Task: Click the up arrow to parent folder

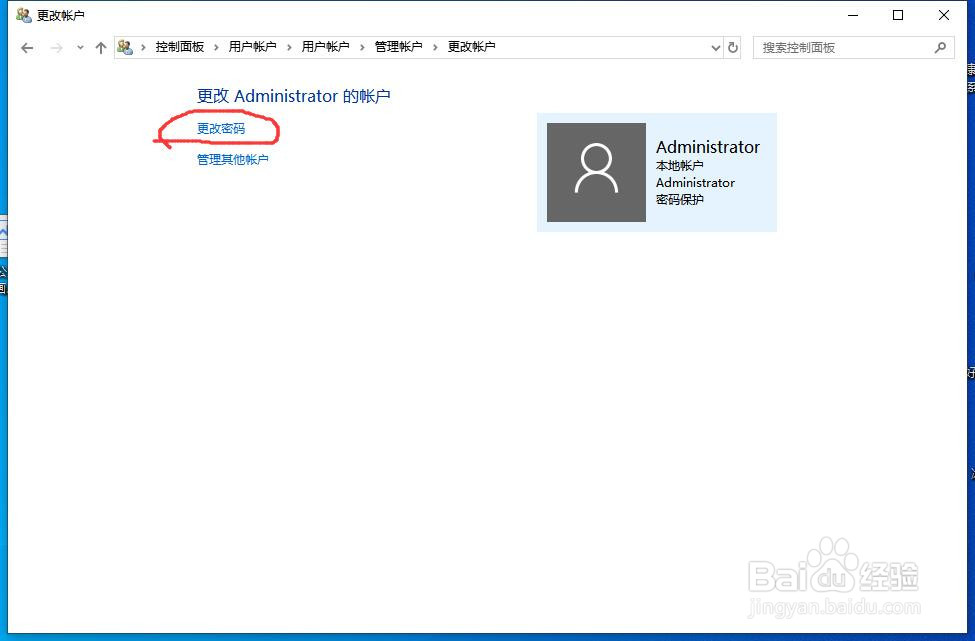Action: (100, 47)
